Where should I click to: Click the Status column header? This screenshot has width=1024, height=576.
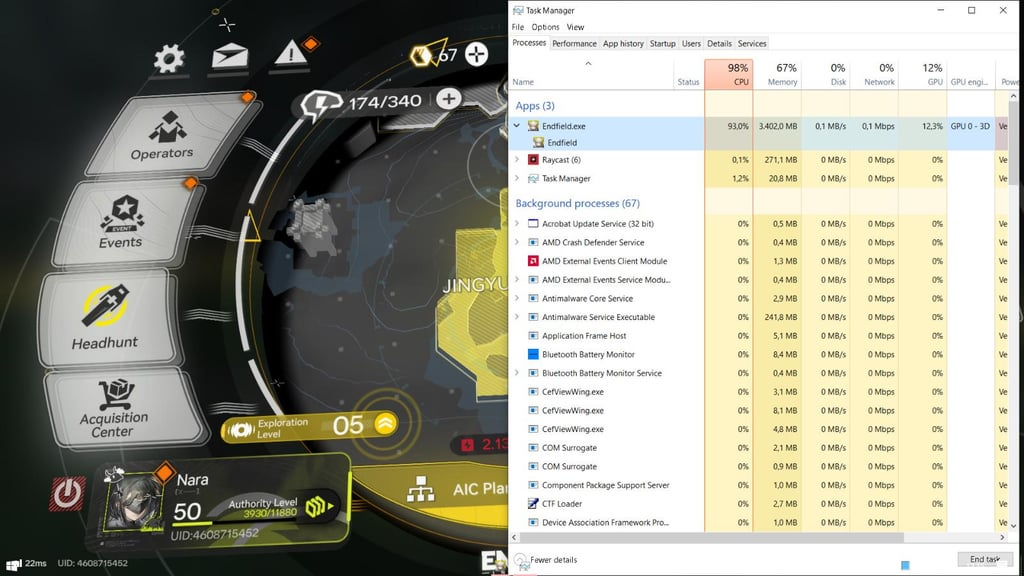[688, 74]
